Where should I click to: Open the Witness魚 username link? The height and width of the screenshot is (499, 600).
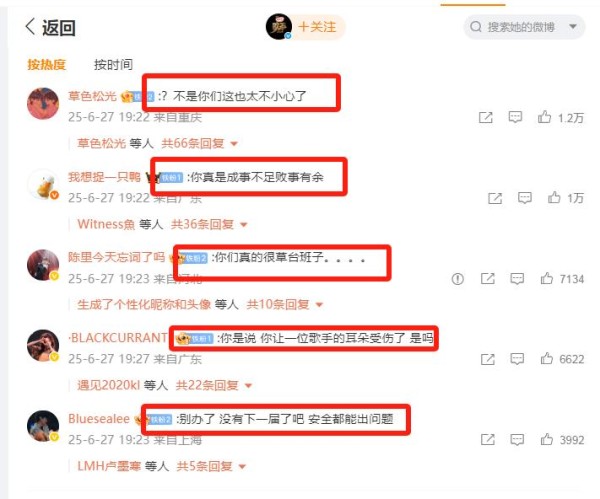pos(106,224)
